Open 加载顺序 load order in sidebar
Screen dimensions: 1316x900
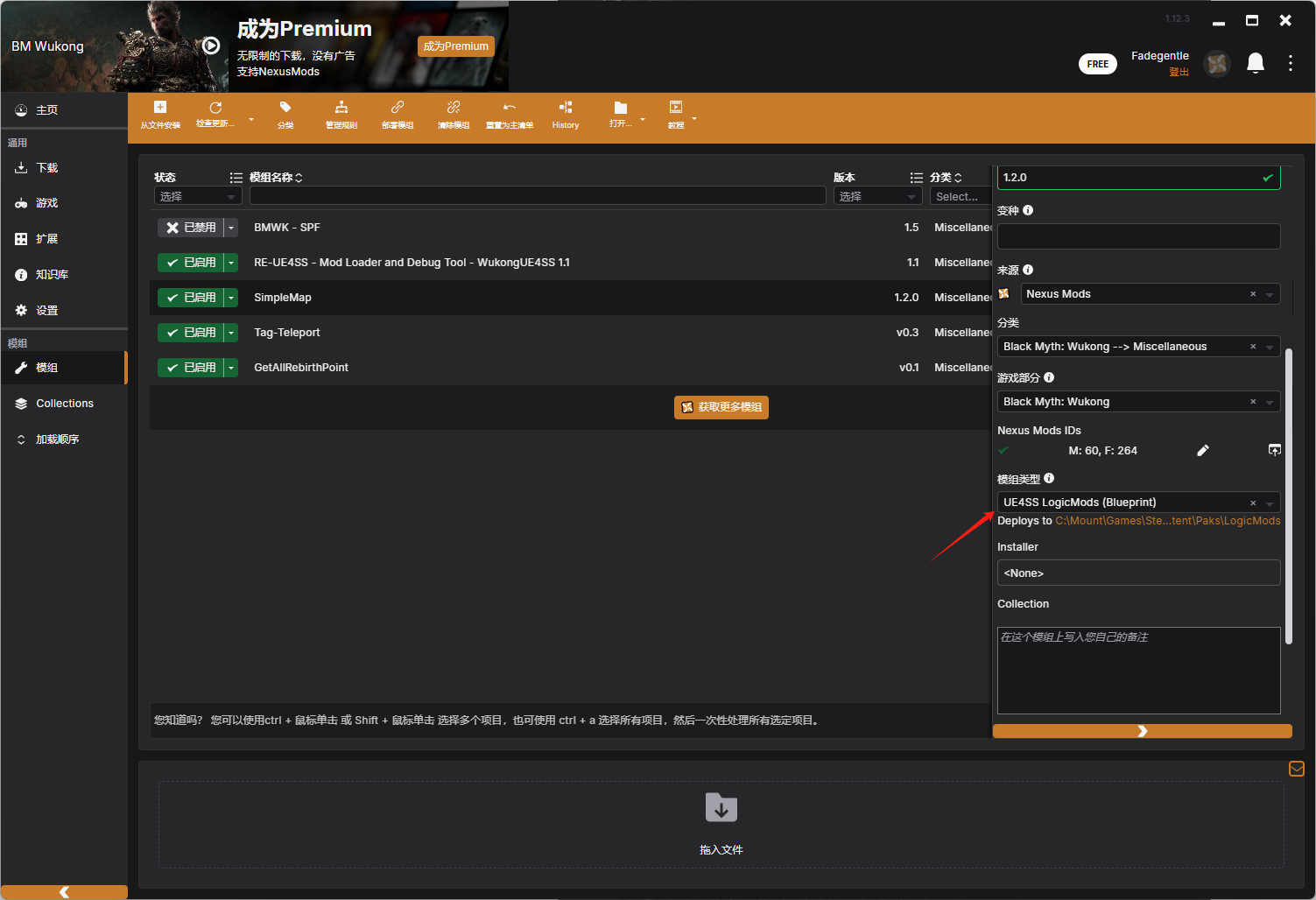coord(64,439)
